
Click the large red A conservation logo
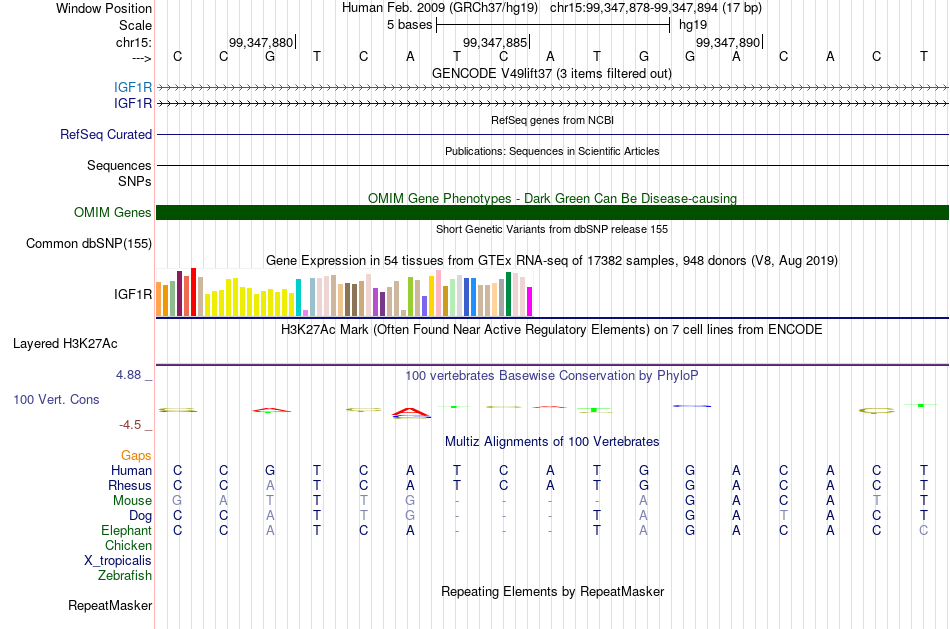411,413
